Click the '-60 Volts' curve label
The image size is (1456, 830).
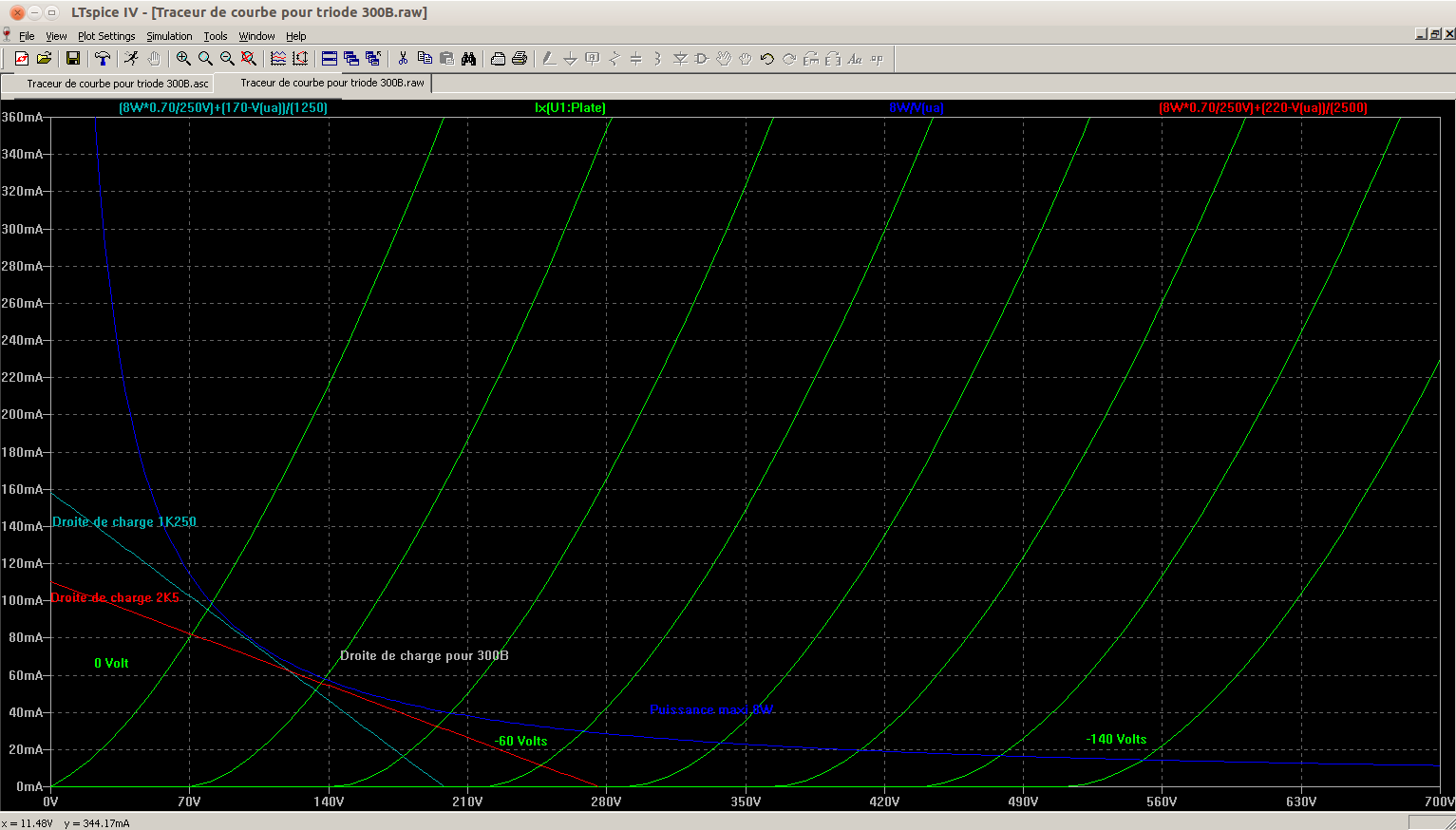(x=520, y=741)
